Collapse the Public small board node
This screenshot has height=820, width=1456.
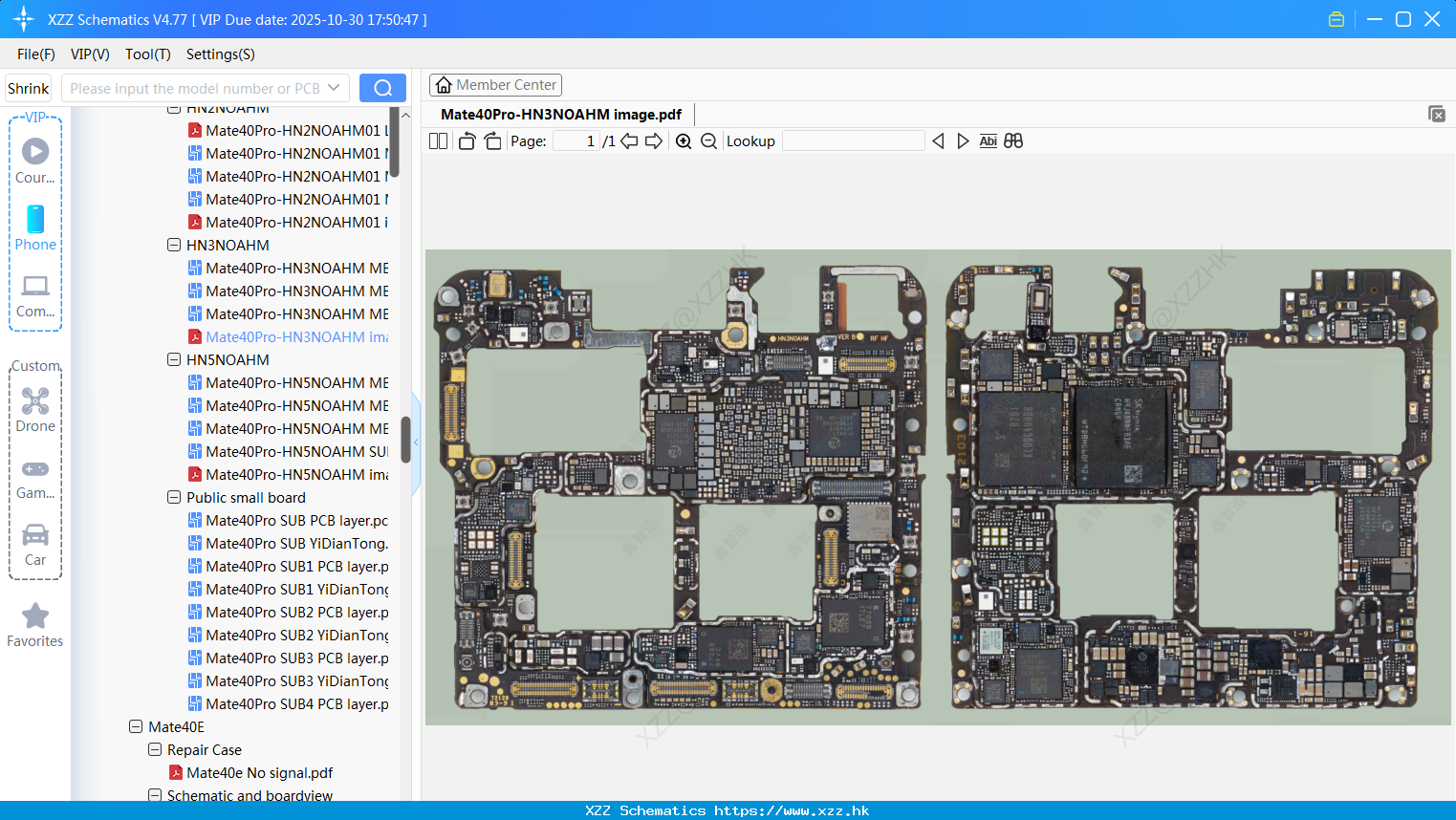pyautogui.click(x=174, y=497)
